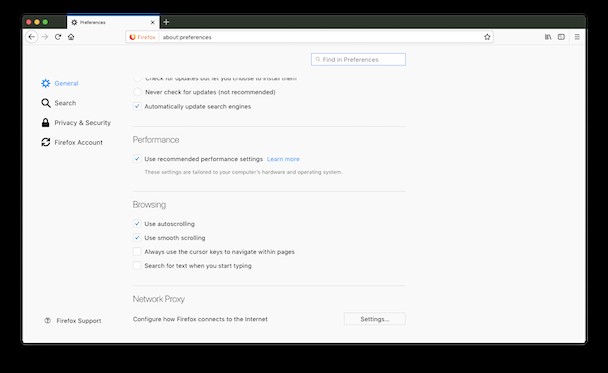Click the red close window button

(x=29, y=22)
